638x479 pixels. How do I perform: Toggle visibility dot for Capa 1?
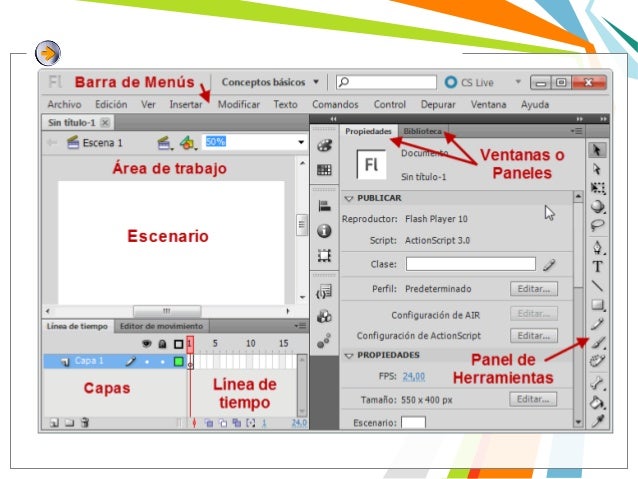147,361
